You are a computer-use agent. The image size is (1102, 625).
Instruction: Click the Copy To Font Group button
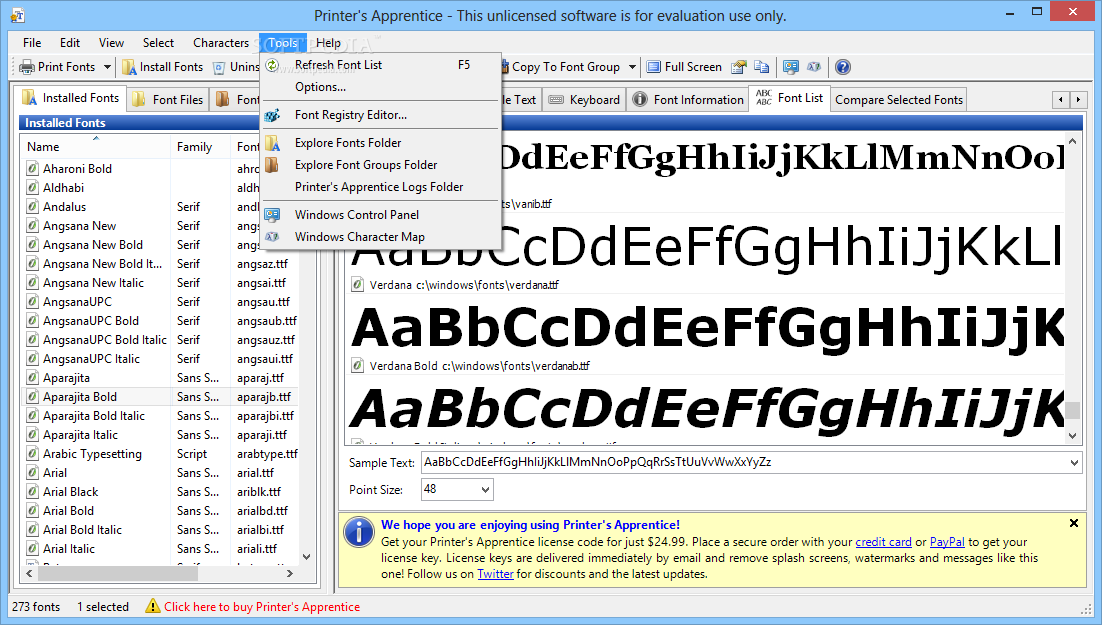point(561,67)
